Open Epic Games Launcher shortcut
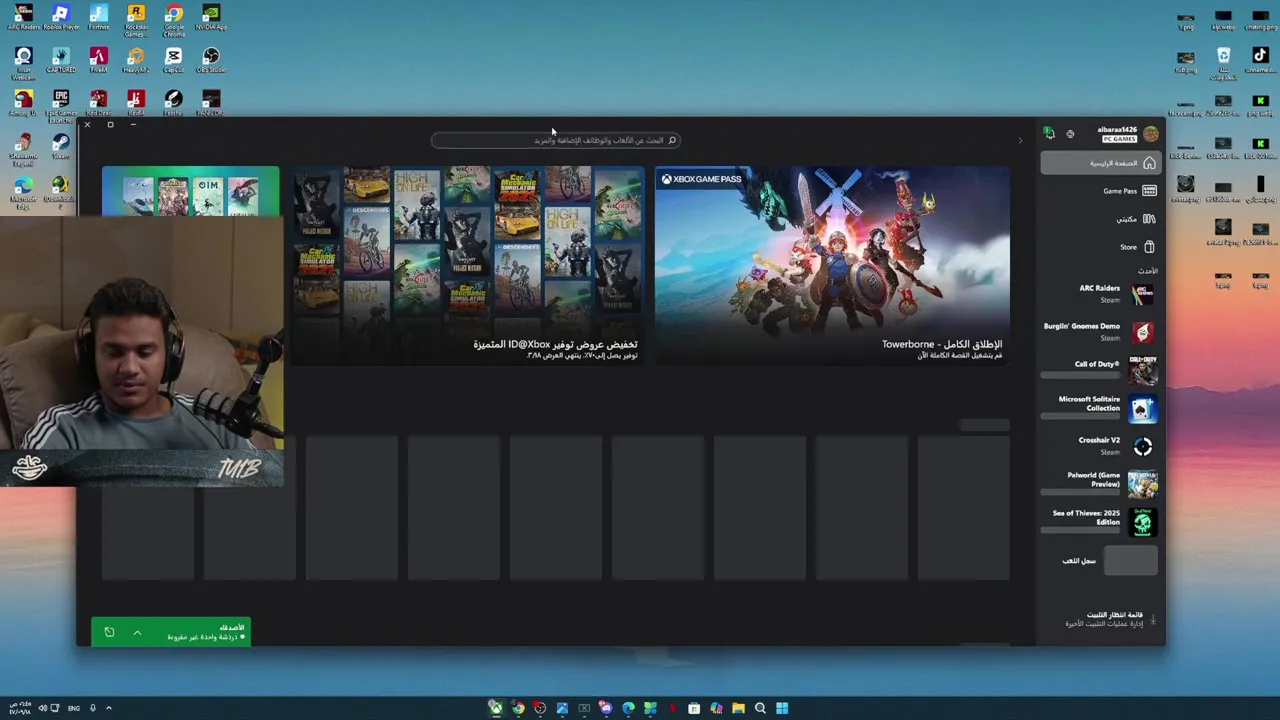Screen dimensions: 1280x720 [61, 105]
